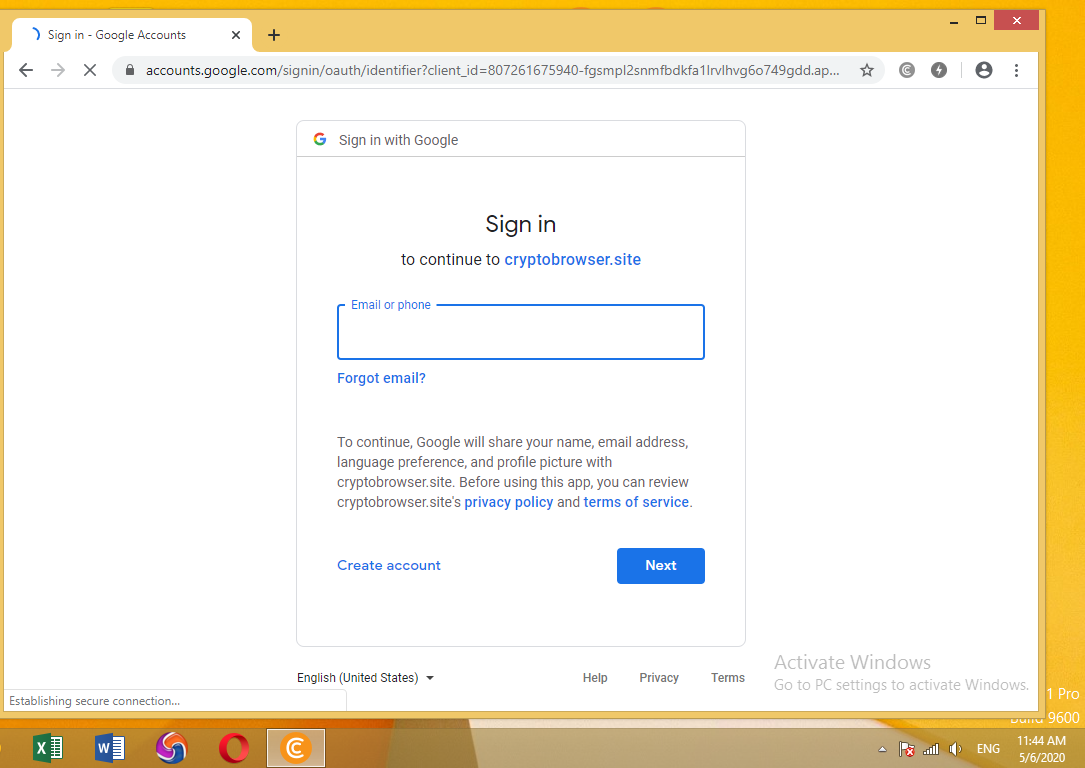Click the lightning bolt extension icon

(x=938, y=70)
